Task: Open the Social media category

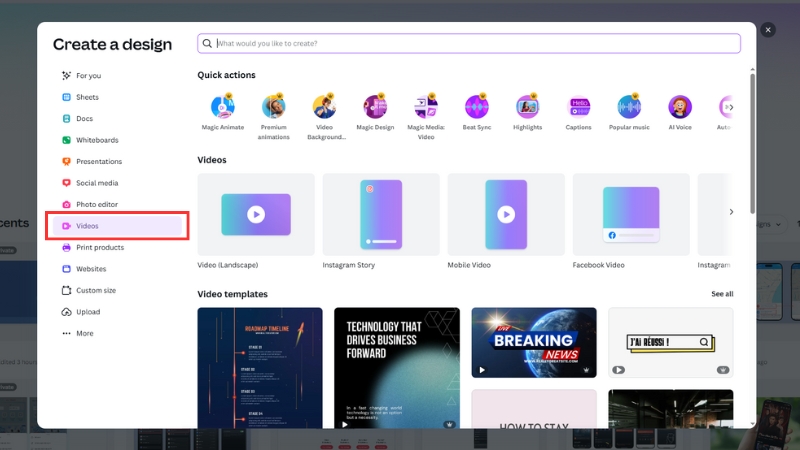Action: 96,183
